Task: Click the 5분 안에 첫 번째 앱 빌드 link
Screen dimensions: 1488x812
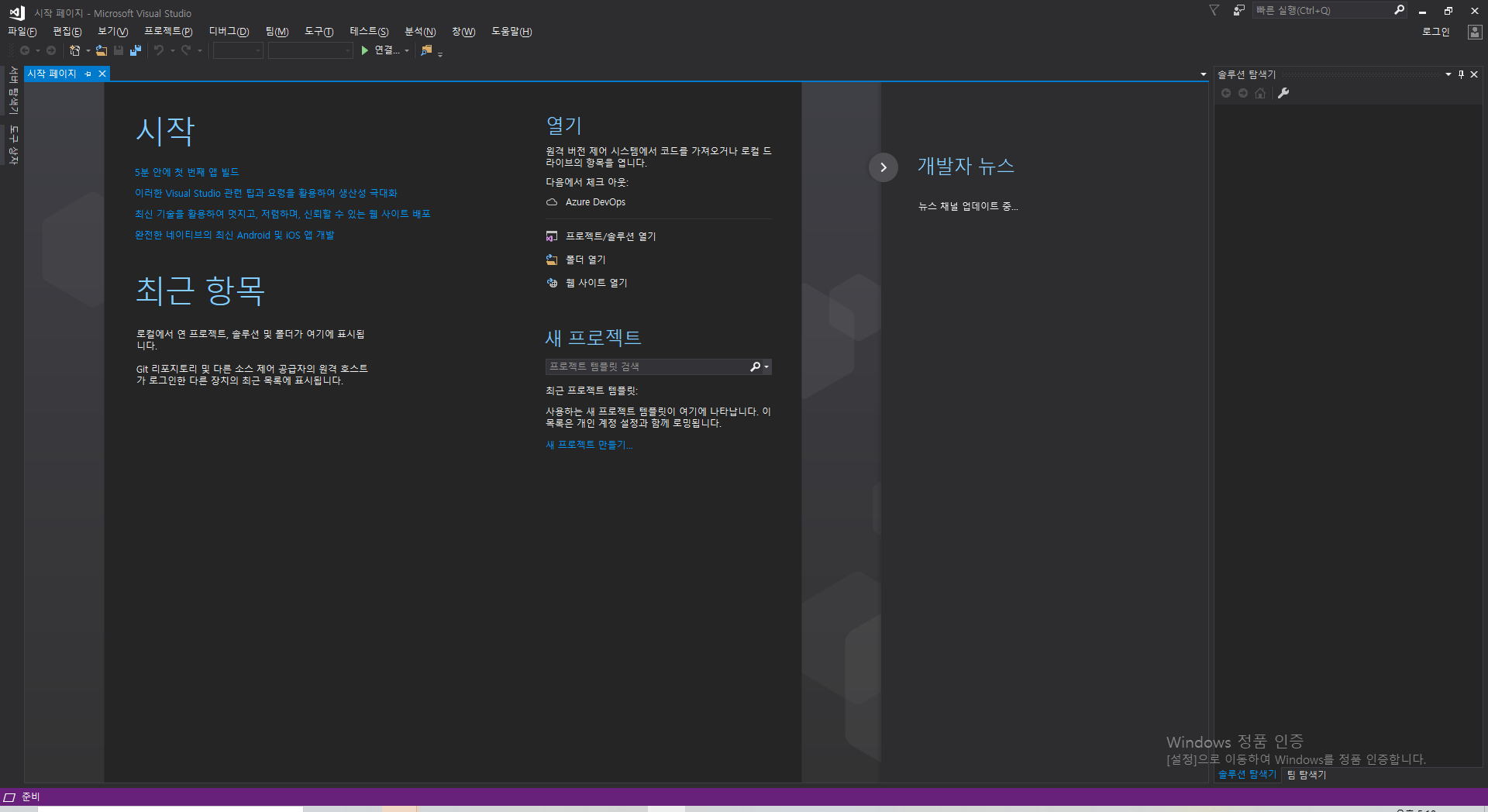Action: click(x=187, y=172)
